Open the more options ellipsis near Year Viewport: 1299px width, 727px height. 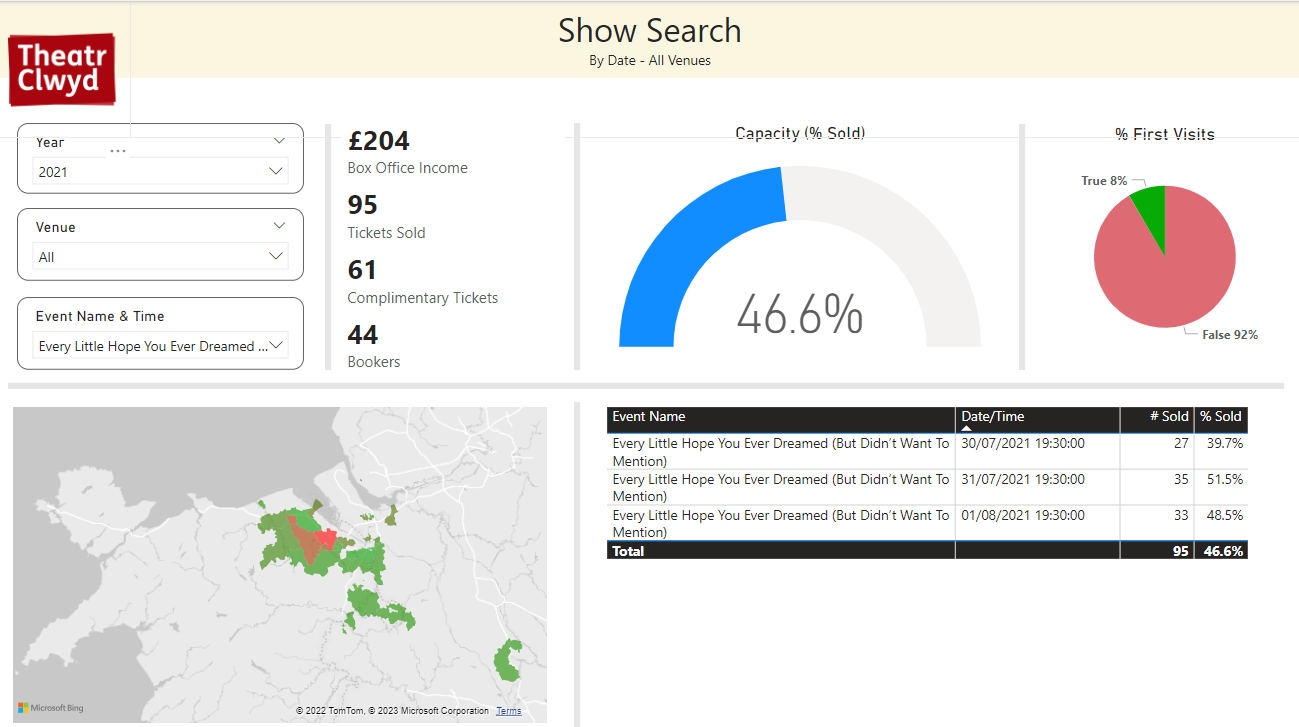click(x=118, y=151)
